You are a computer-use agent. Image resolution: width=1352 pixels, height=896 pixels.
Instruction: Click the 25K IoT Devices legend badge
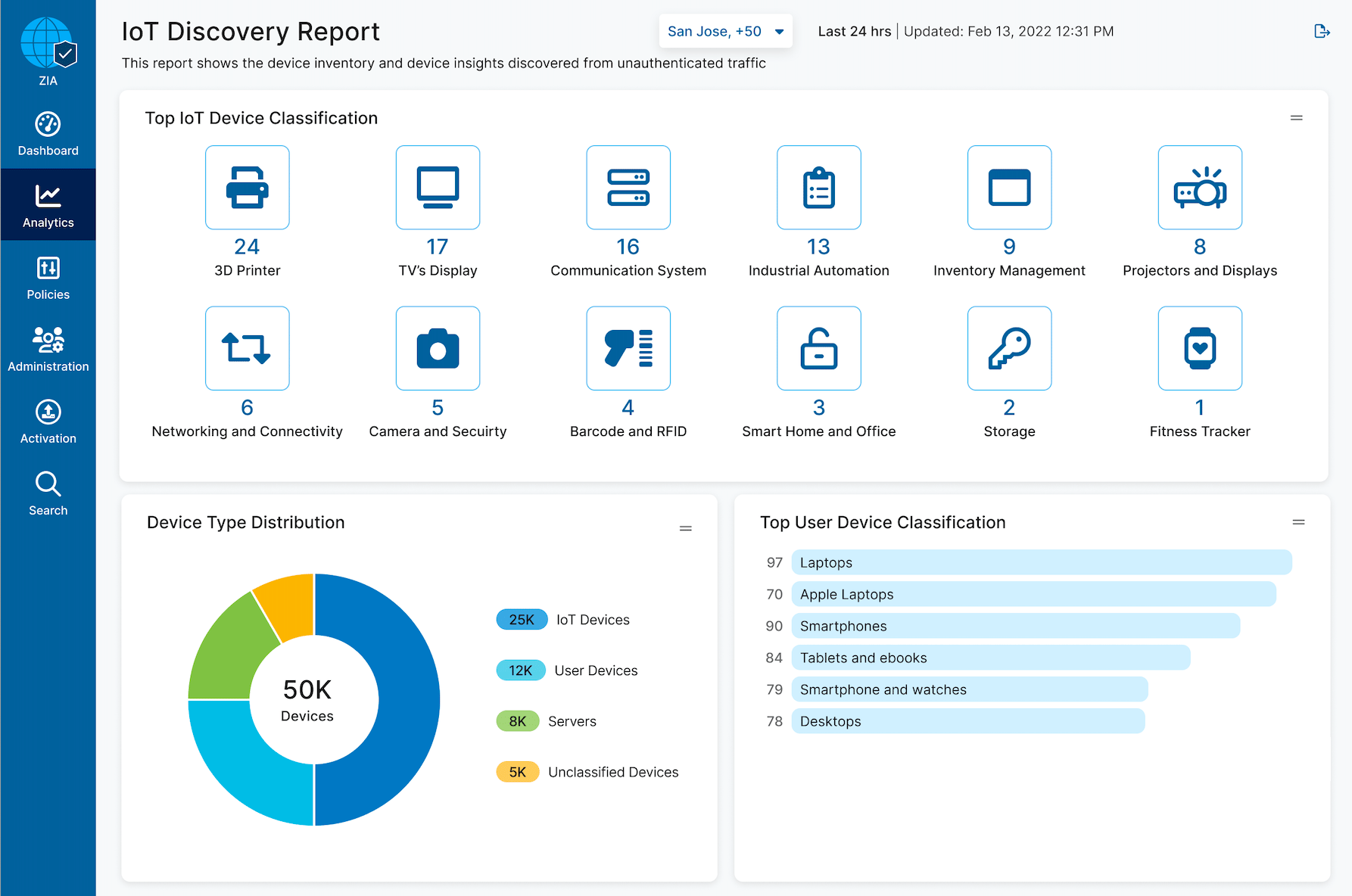tap(522, 620)
